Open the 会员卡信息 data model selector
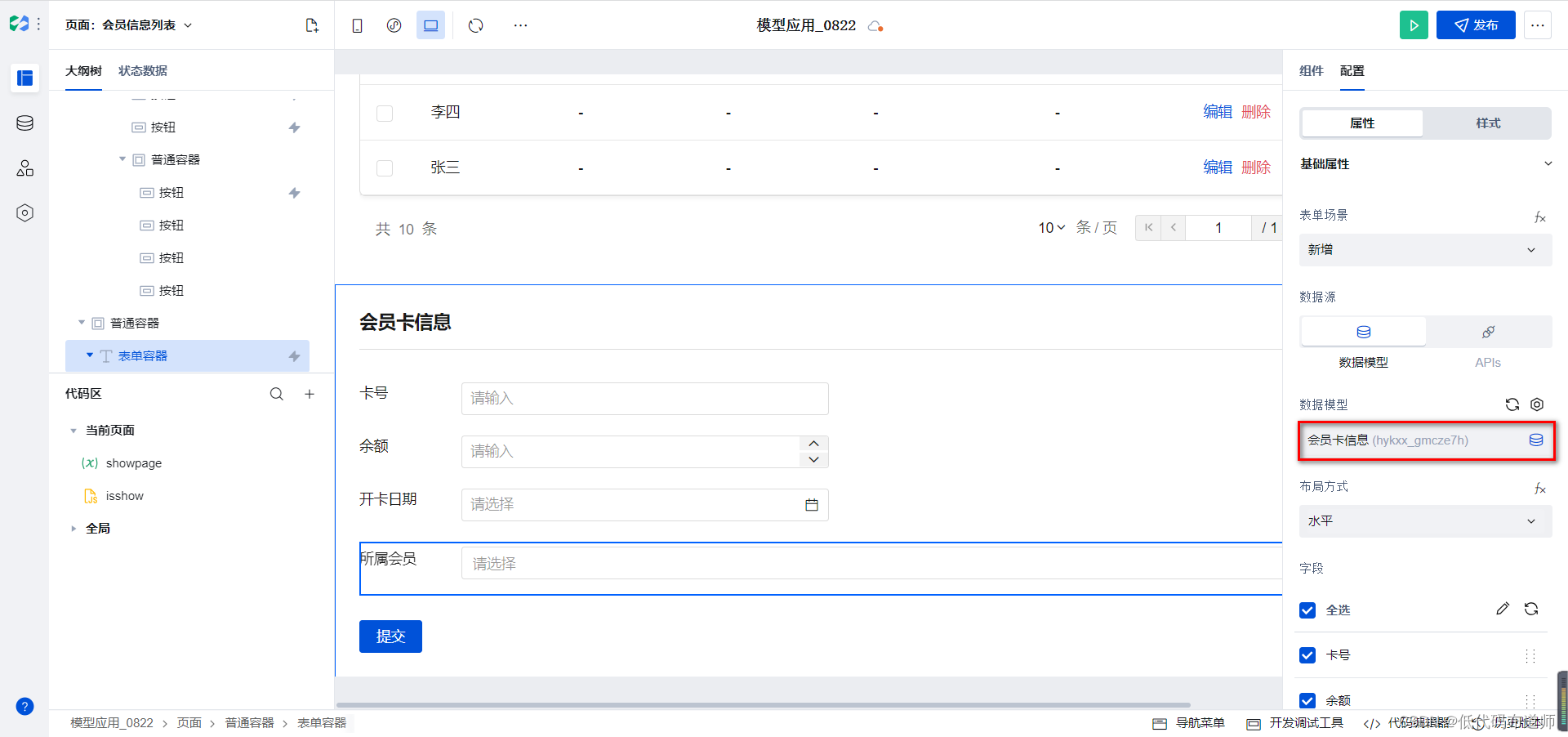Screen dimensions: 1568x737 [1426, 440]
